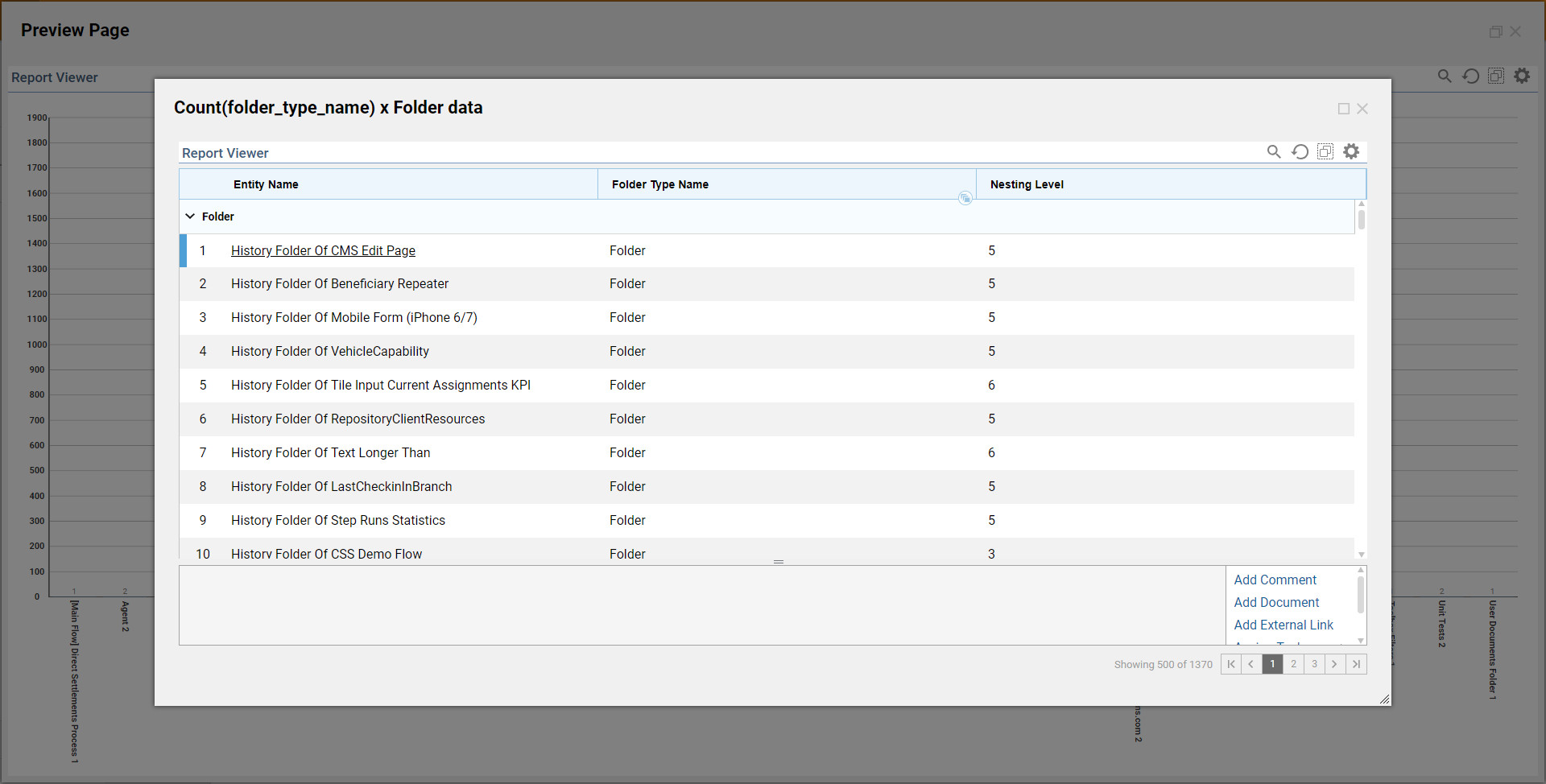
Task: Click the pop-out icon in the background Report Viewer
Action: pyautogui.click(x=1496, y=76)
